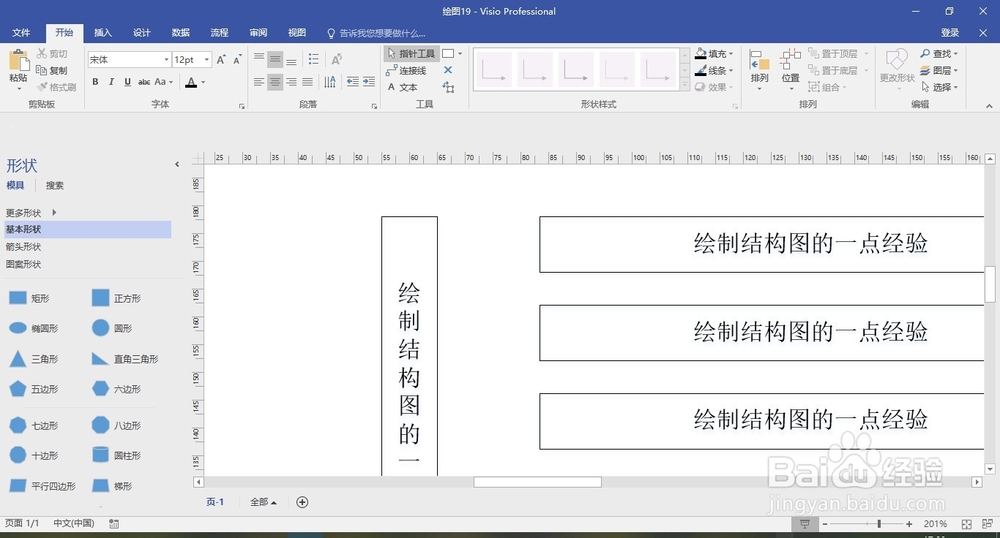
Task: Toggle Underline formatting
Action: pos(128,82)
